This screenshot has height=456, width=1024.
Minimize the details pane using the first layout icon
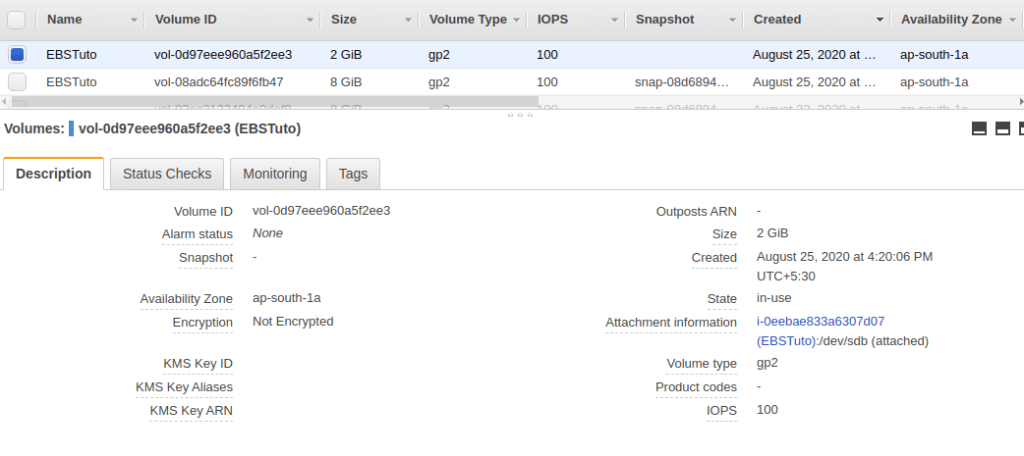pyautogui.click(x=979, y=129)
